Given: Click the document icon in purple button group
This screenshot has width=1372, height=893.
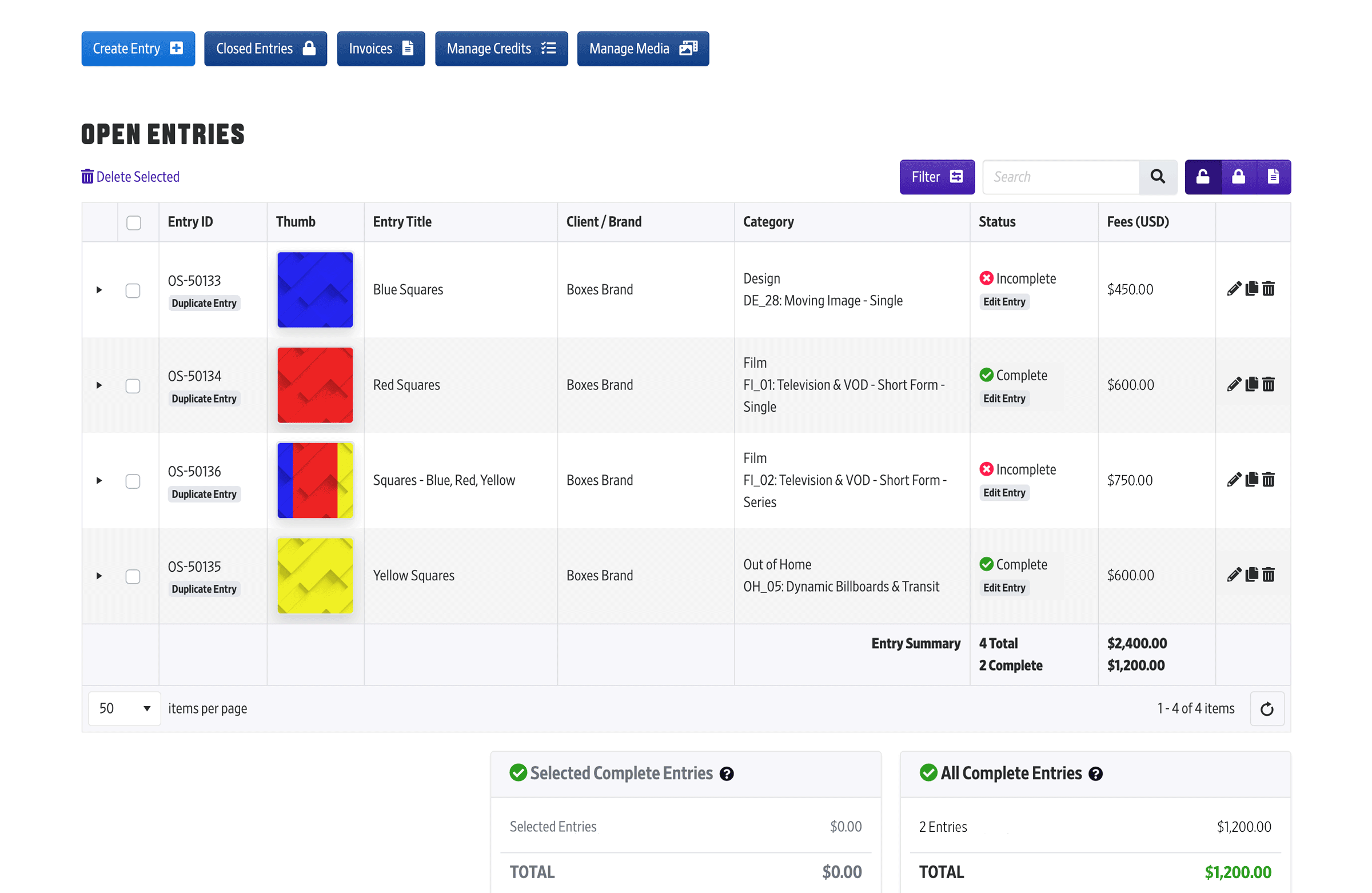Looking at the screenshot, I should pyautogui.click(x=1274, y=177).
